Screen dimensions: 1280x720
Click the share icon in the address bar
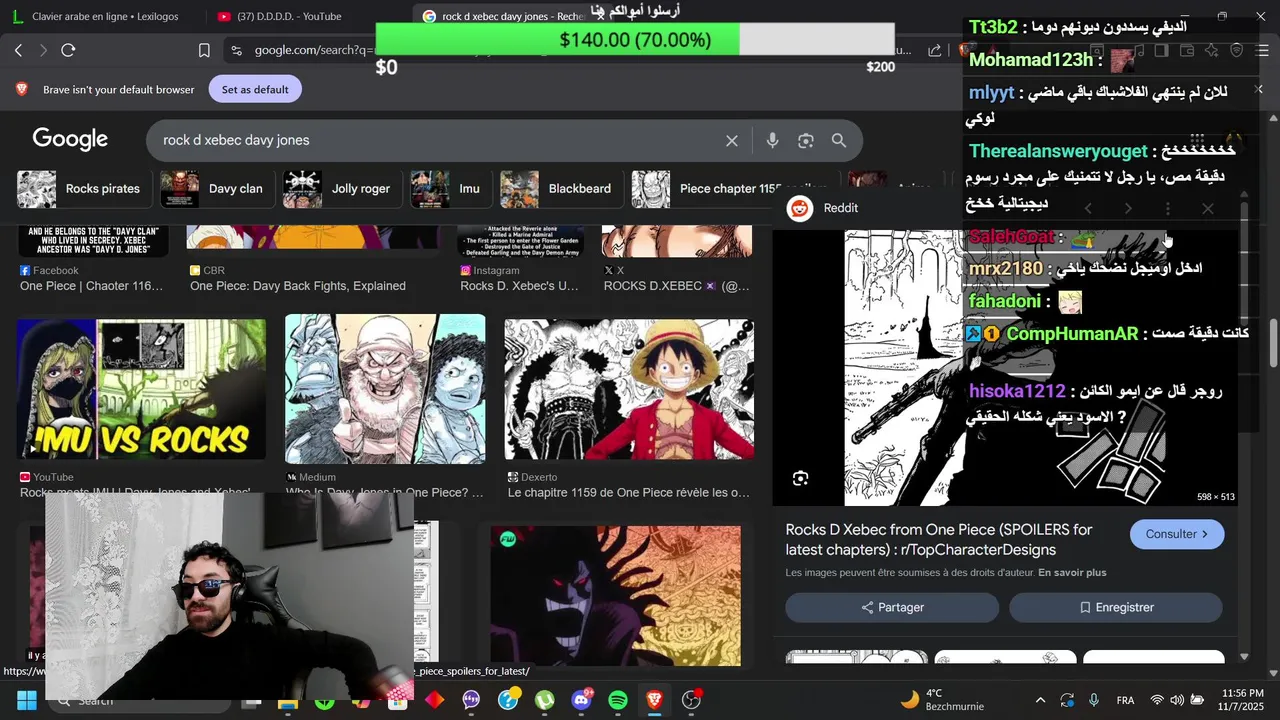tap(935, 50)
